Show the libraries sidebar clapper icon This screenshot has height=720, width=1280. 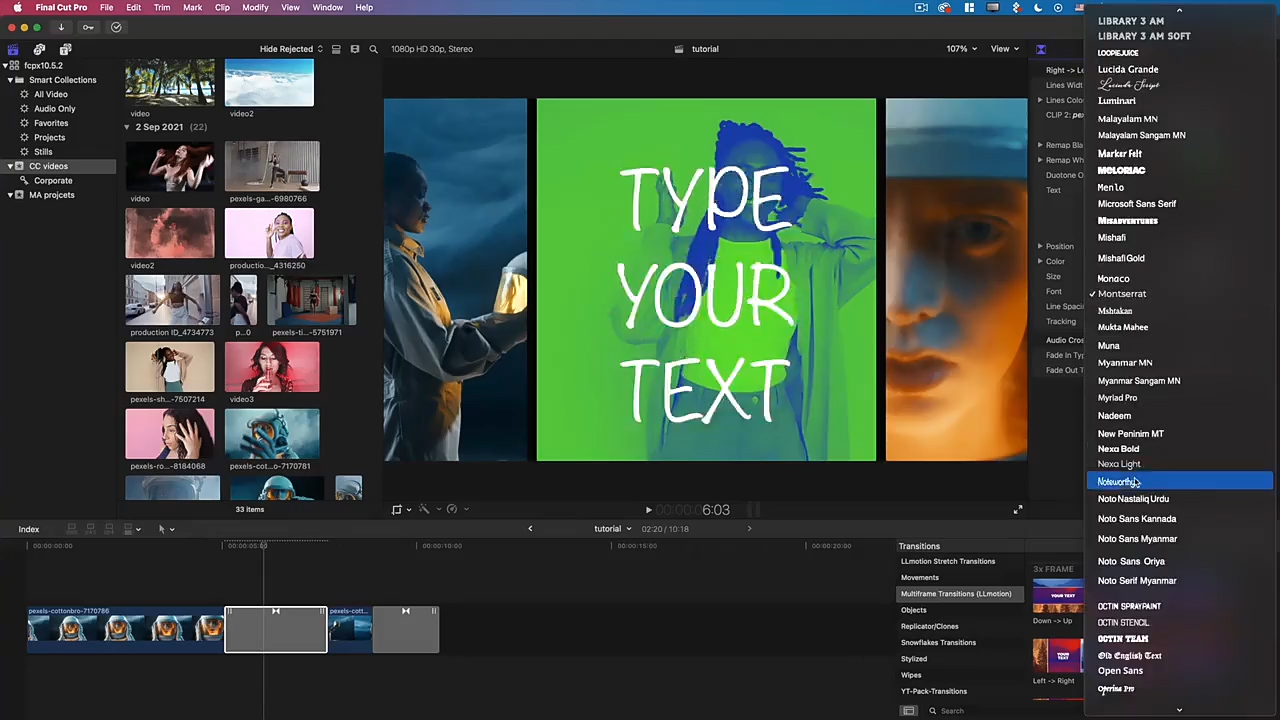tap(13, 49)
